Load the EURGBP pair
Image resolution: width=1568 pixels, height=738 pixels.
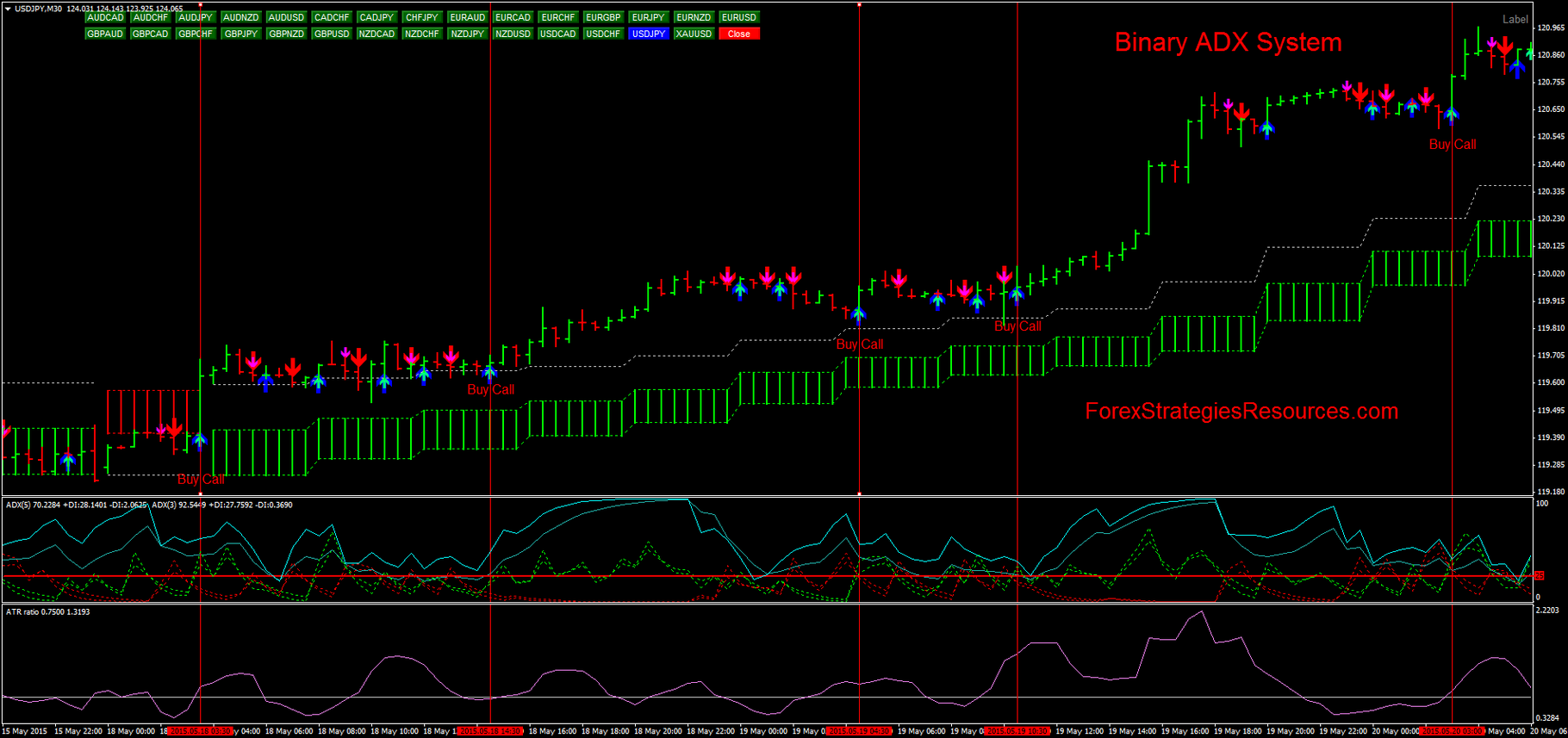(x=603, y=17)
